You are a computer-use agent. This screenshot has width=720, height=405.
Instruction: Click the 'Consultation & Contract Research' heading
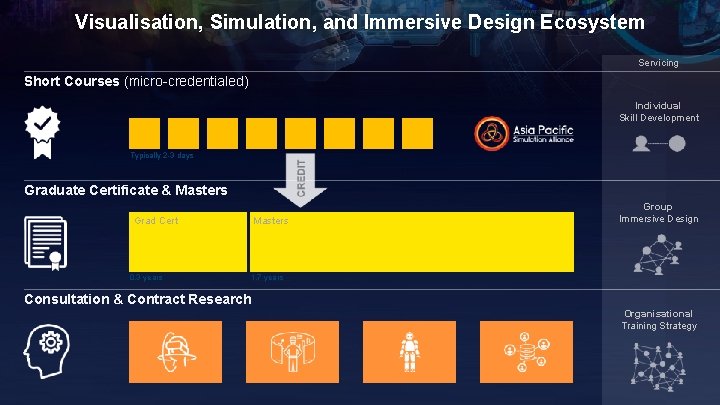(138, 299)
